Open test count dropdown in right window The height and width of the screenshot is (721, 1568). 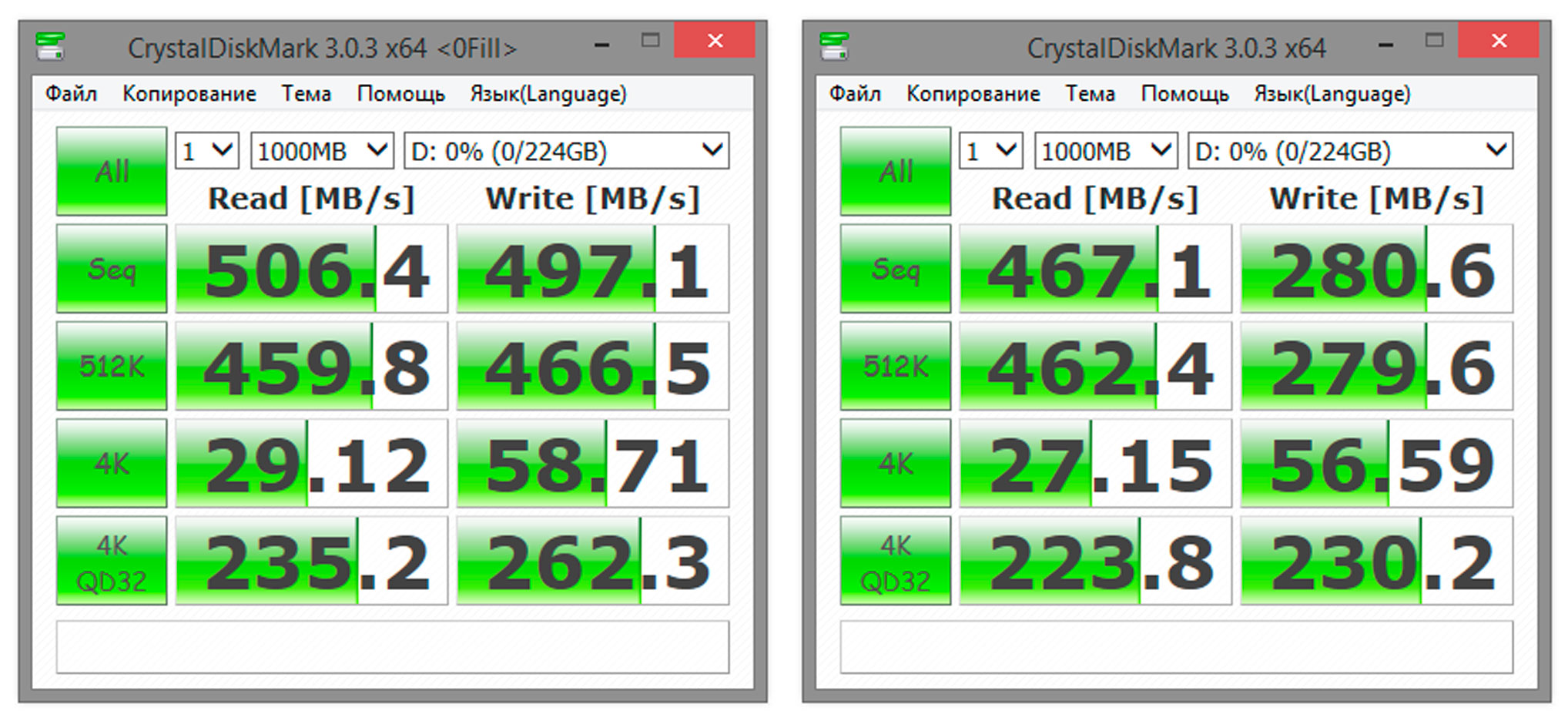point(991,150)
